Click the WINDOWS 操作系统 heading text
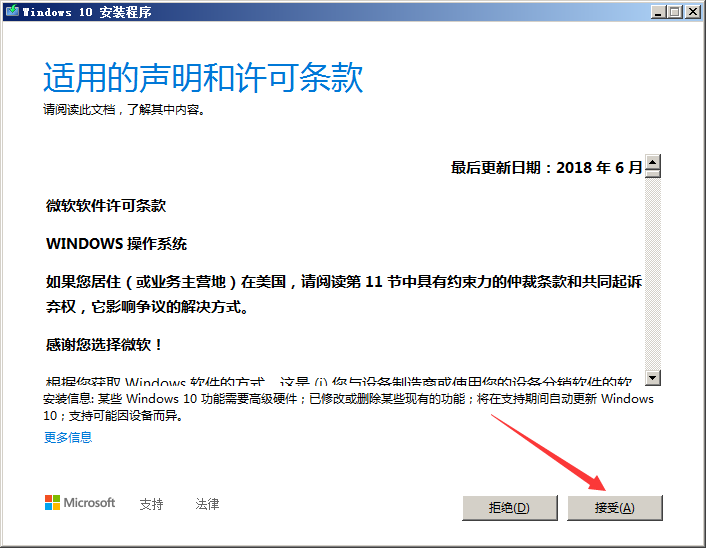The width and height of the screenshot is (706, 548). pyautogui.click(x=116, y=244)
